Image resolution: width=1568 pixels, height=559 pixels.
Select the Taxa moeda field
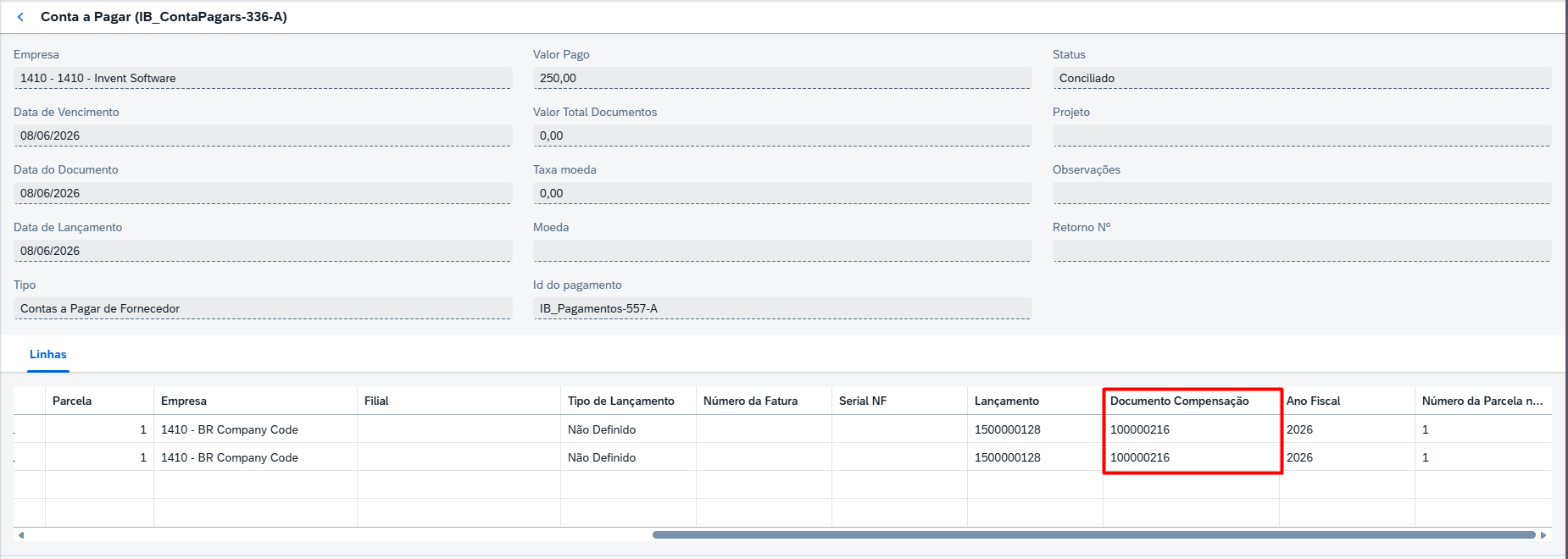point(782,193)
